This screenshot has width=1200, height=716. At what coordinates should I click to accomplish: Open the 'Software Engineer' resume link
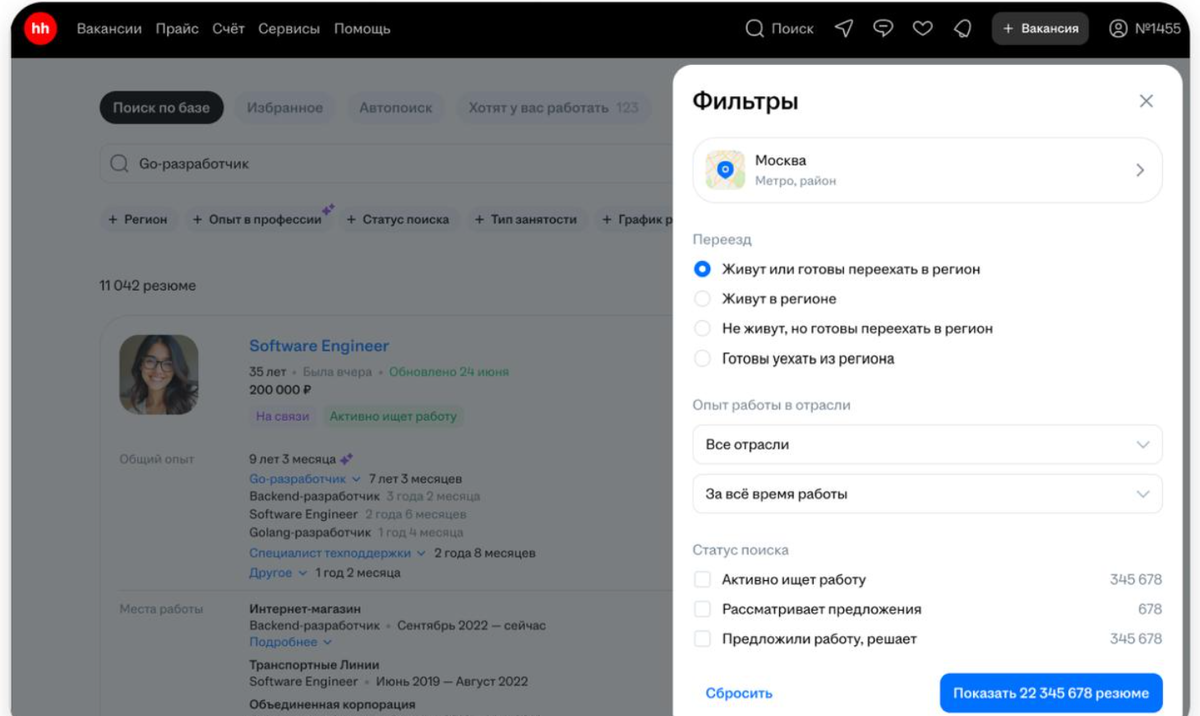(319, 345)
